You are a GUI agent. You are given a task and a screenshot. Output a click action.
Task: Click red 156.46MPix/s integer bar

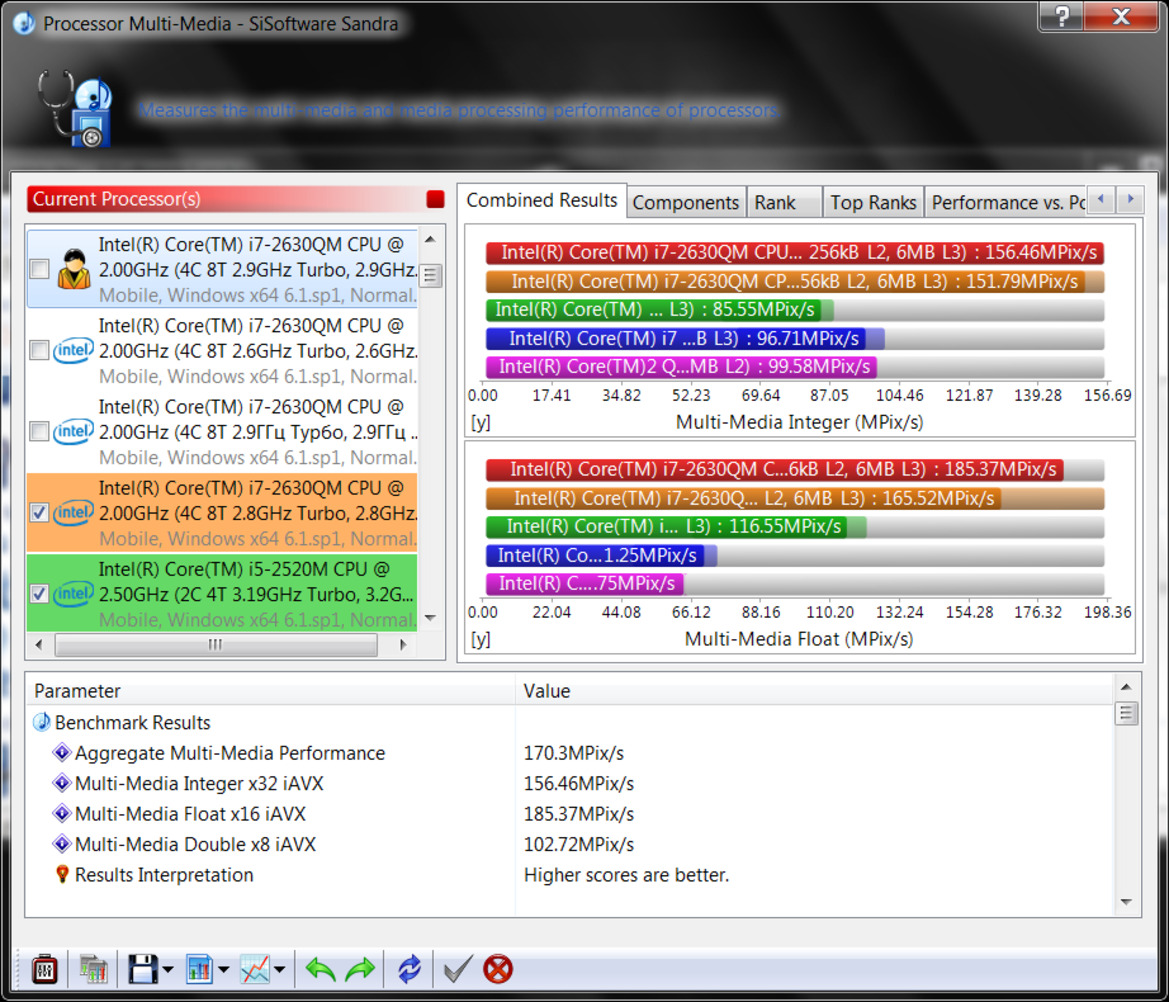tap(795, 253)
